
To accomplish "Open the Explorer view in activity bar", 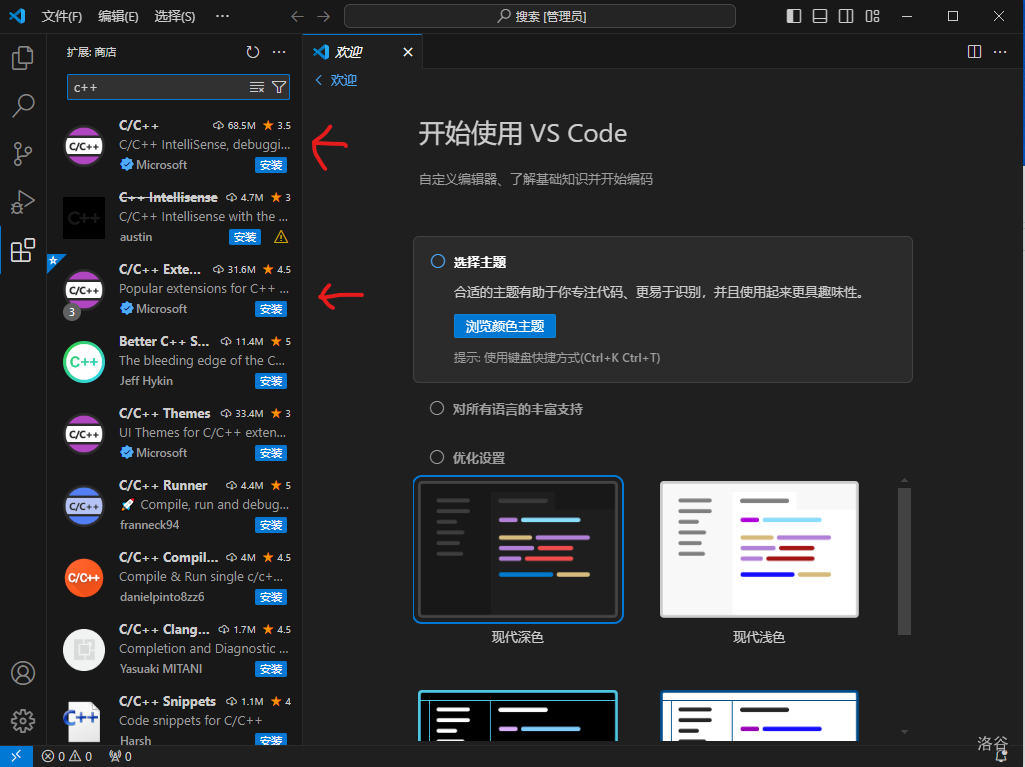I will [23, 58].
